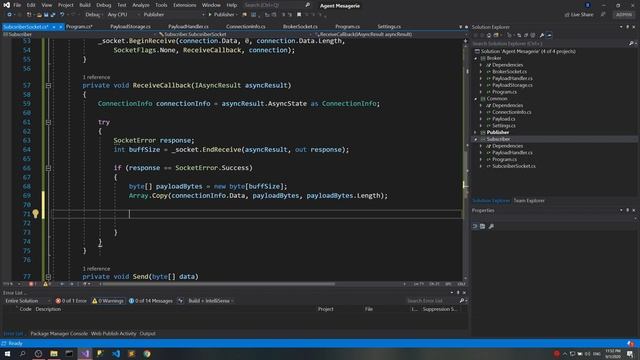Viewport: 640px width, 360px height.
Task: Toggle the 0 of 14 Messages filter
Action: click(151, 301)
